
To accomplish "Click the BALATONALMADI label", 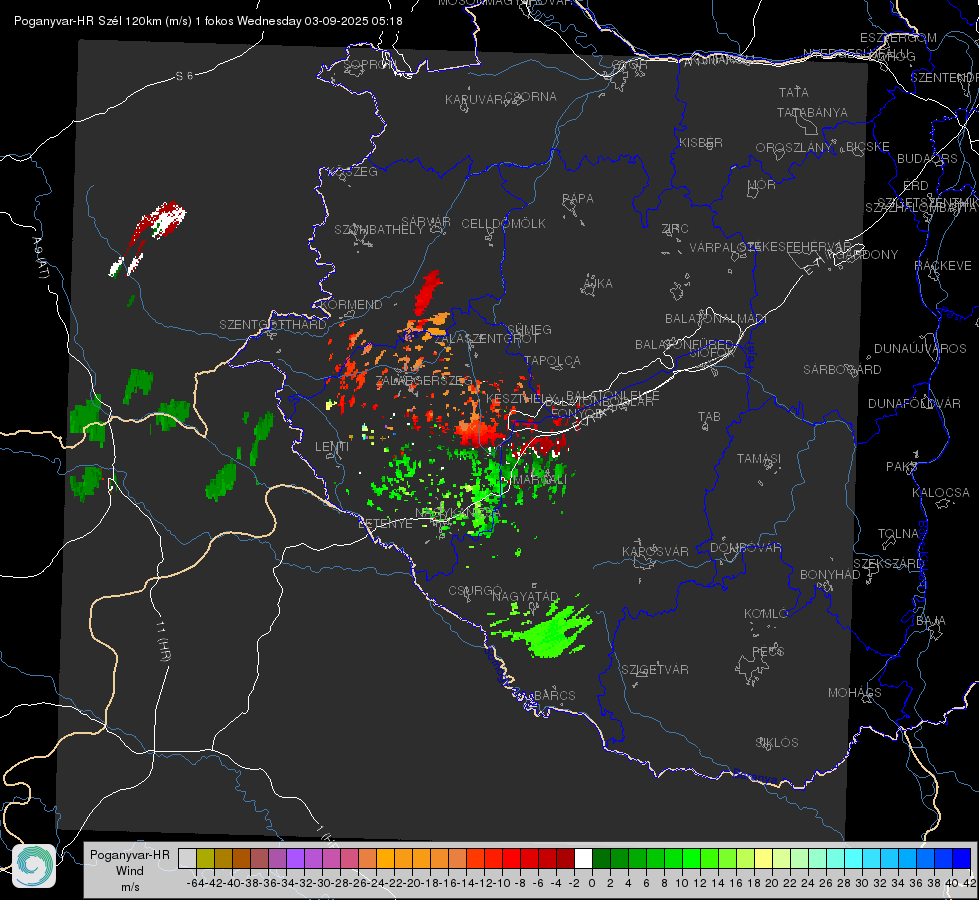I will (x=716, y=319).
